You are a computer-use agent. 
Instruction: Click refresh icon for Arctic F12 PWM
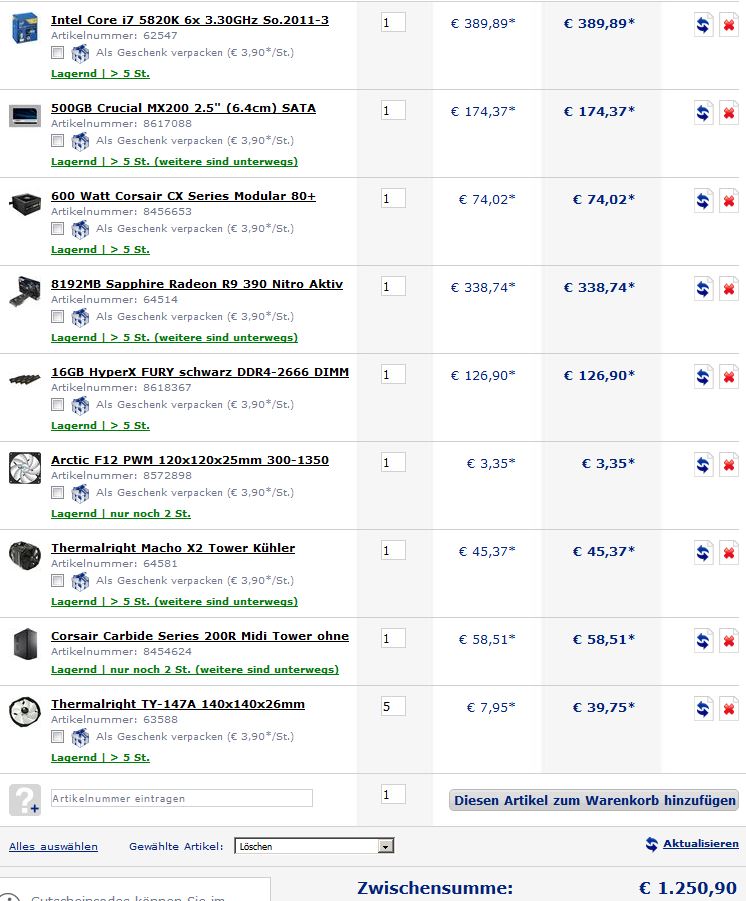tap(704, 465)
